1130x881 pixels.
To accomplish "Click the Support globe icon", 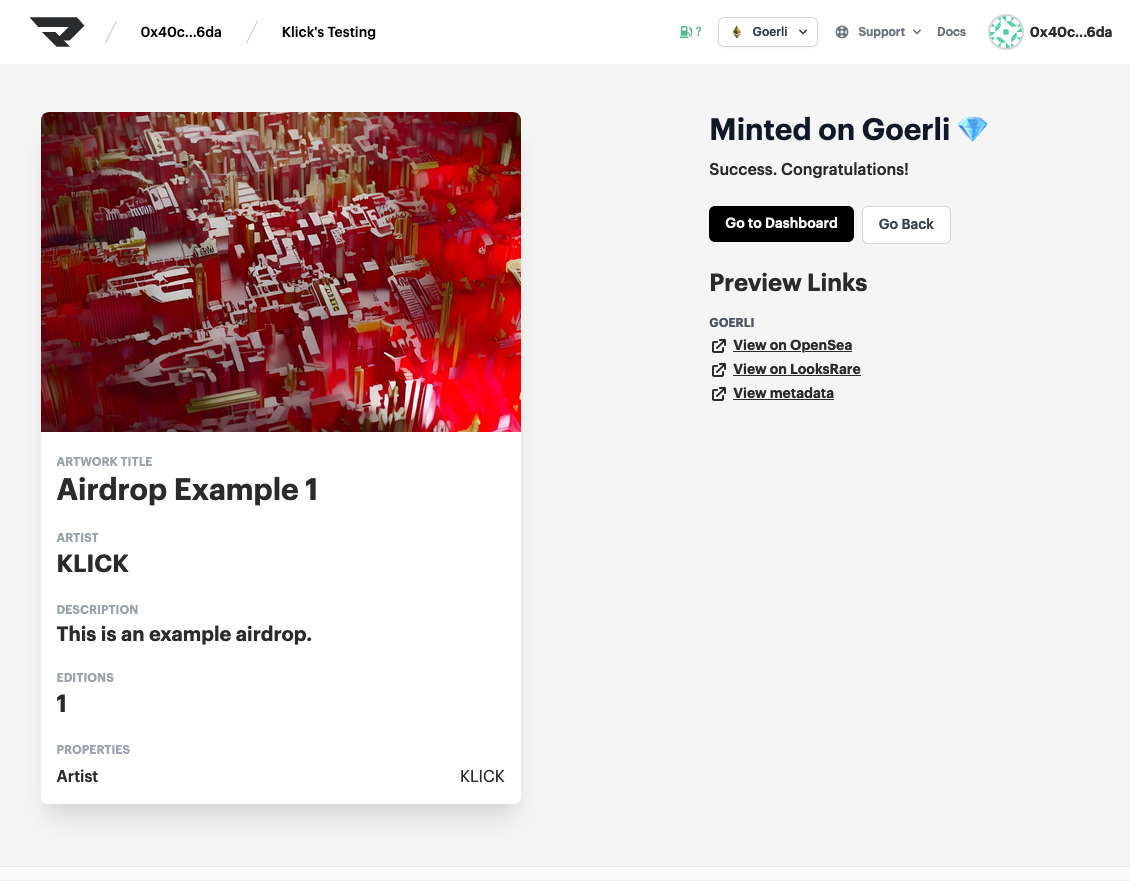I will [842, 32].
